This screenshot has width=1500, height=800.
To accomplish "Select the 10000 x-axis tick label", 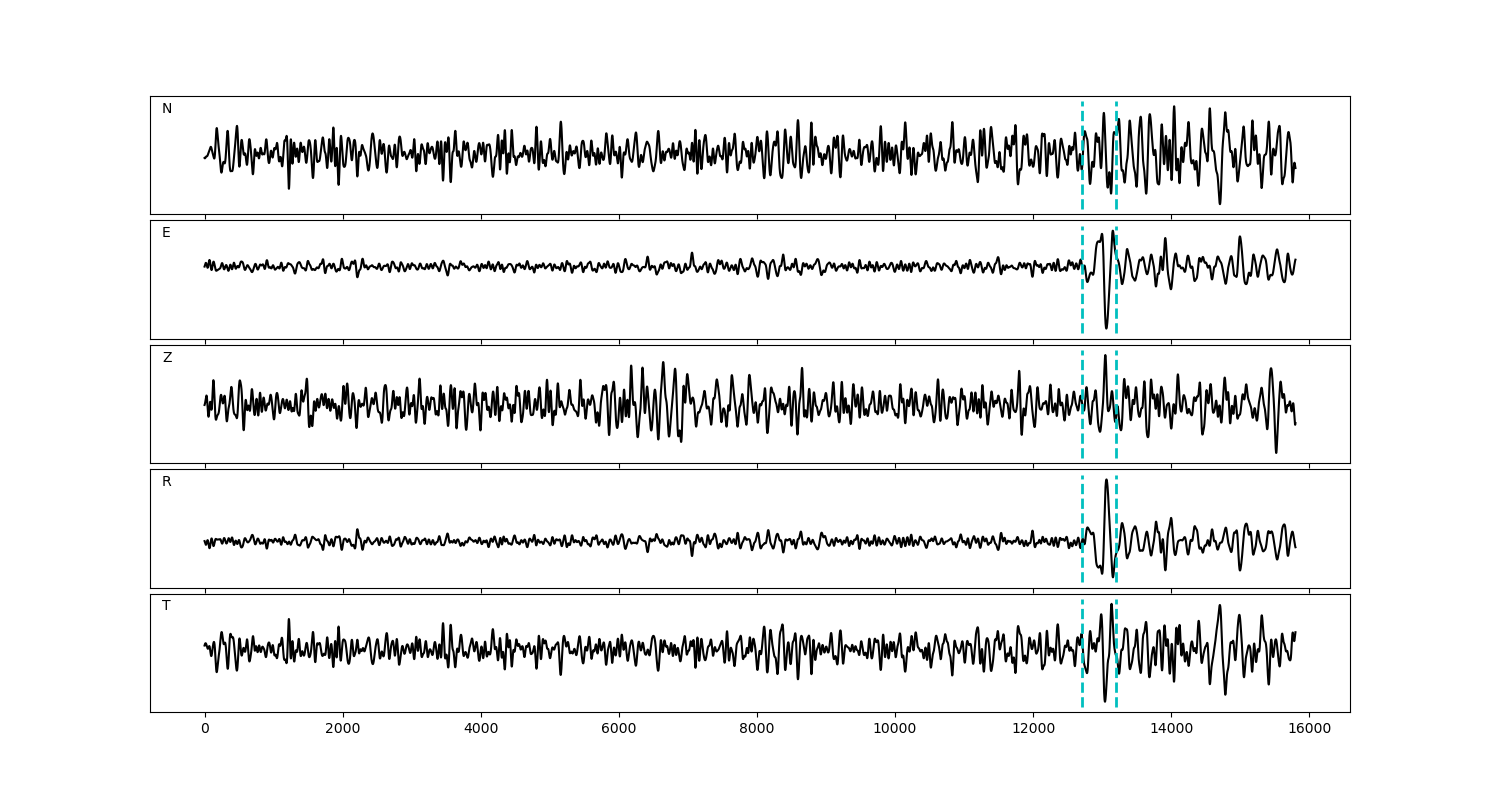I will pos(895,730).
